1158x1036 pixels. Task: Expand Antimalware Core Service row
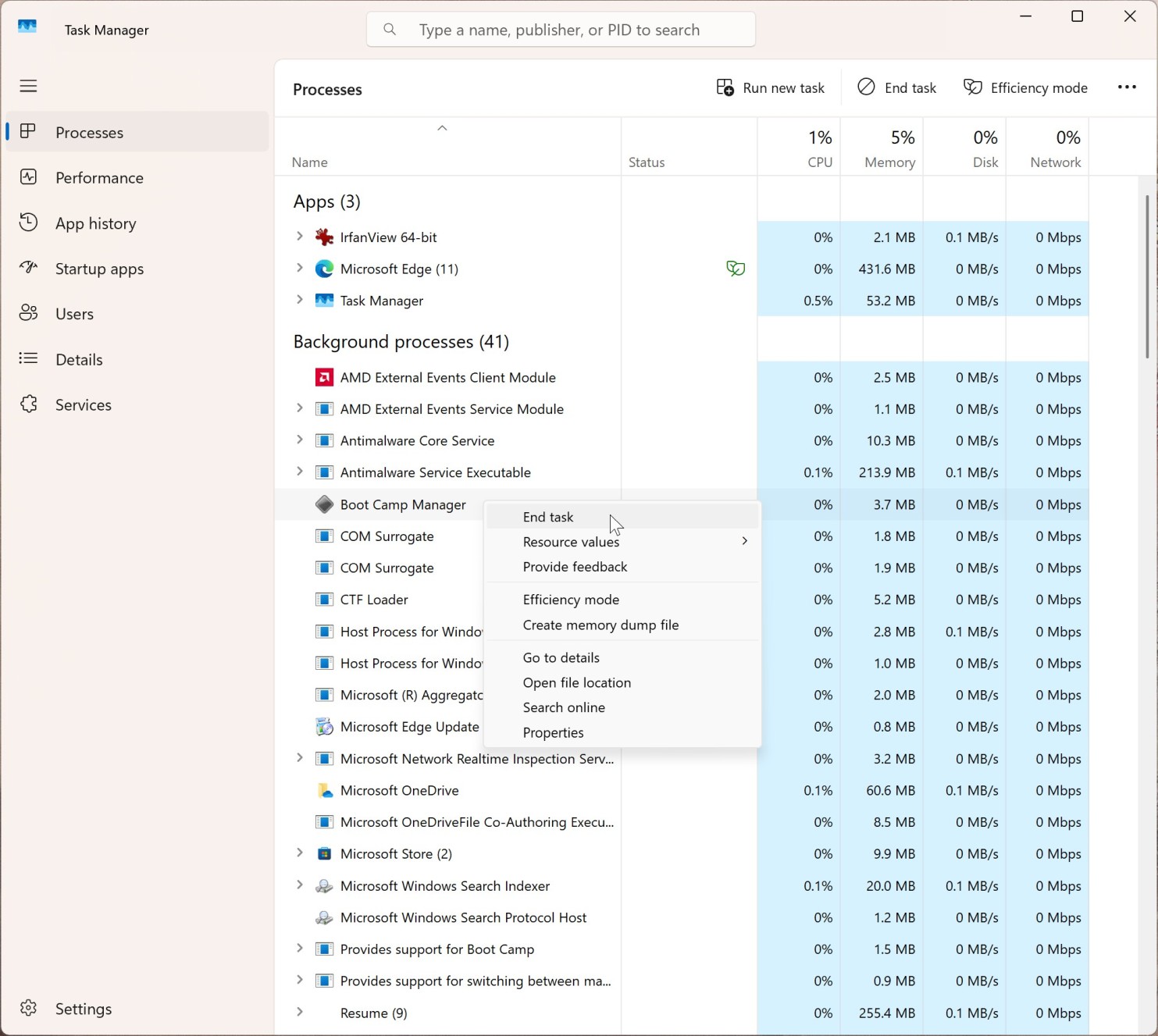299,440
